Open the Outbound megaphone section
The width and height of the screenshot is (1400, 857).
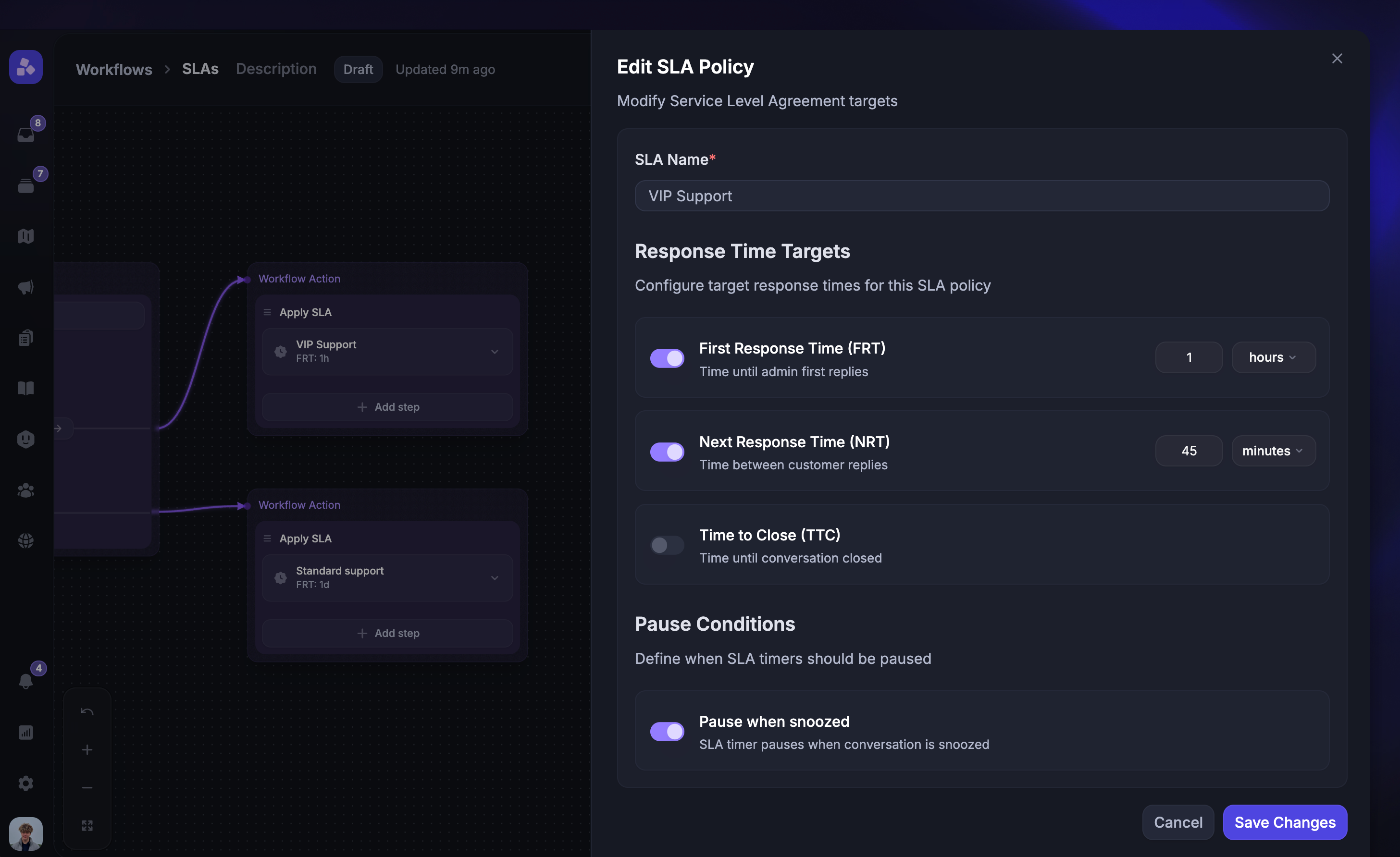(25, 287)
